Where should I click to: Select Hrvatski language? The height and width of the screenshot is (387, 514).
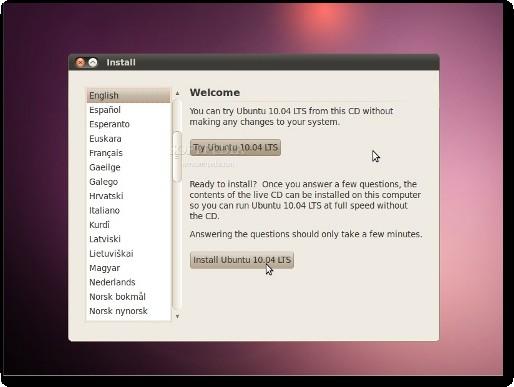coord(128,196)
